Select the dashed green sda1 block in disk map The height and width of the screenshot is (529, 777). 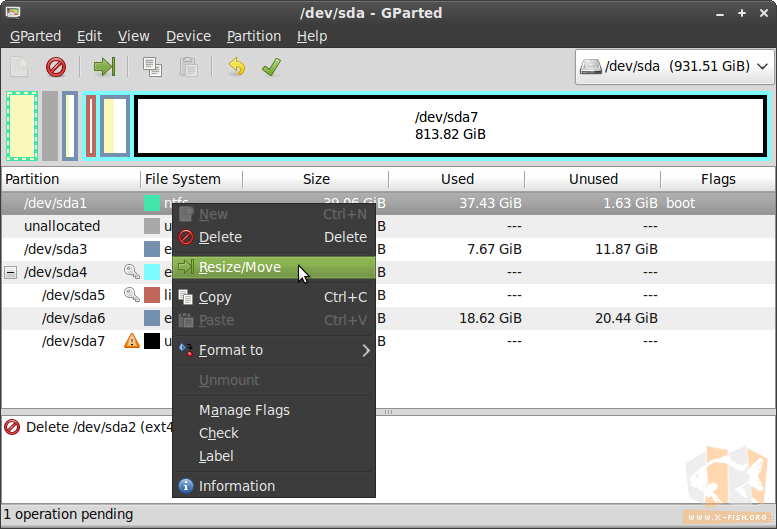[22, 126]
